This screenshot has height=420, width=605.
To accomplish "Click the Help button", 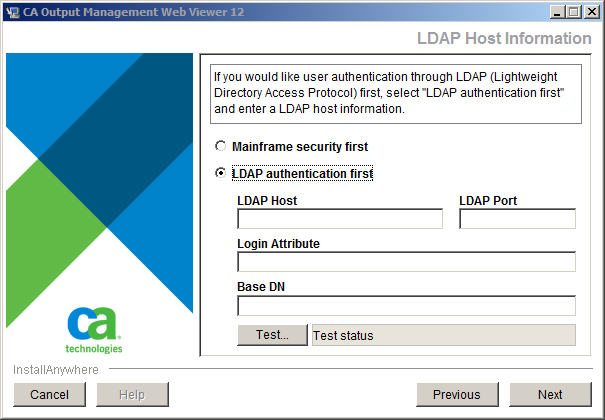I will [132, 395].
